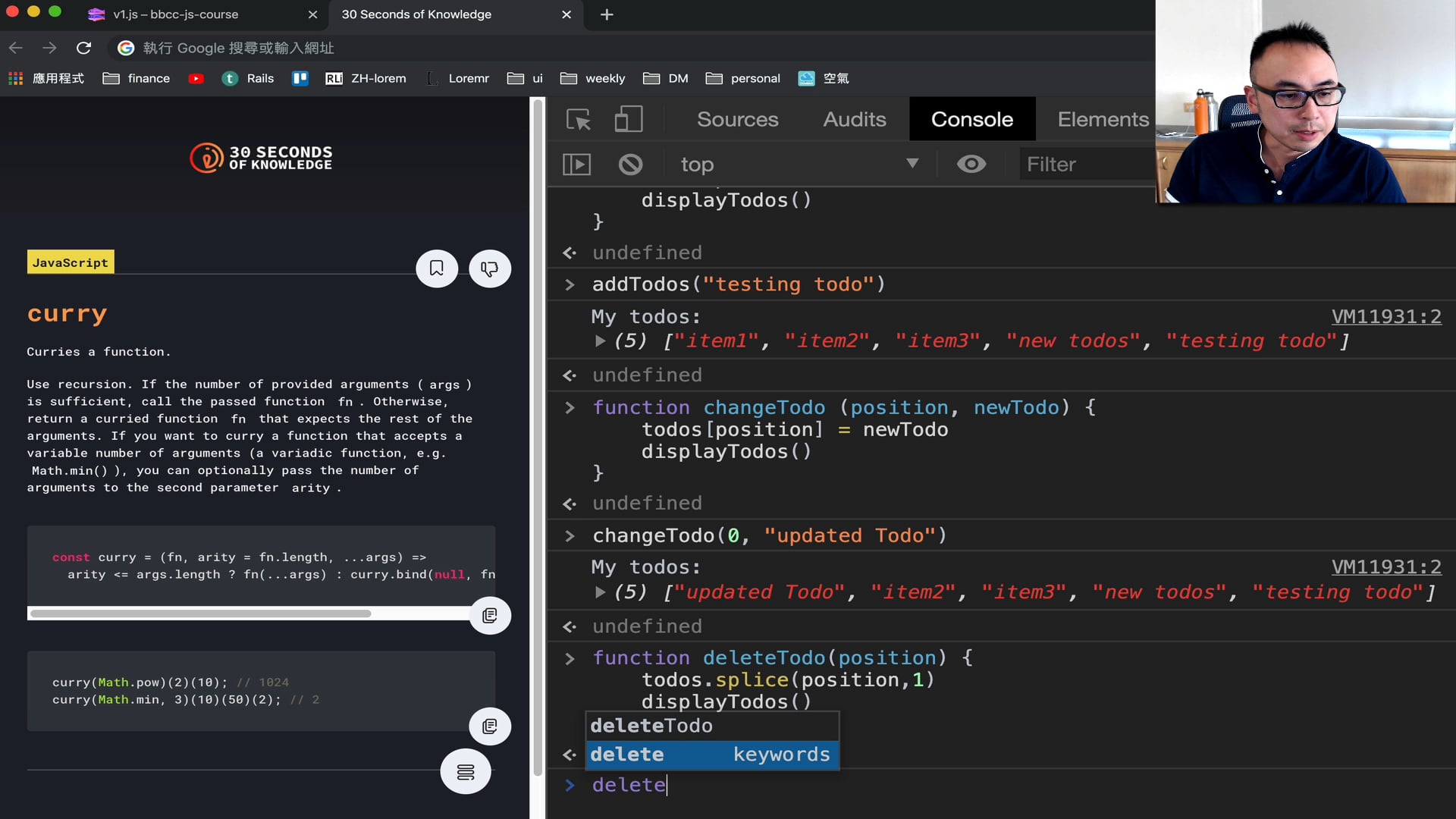This screenshot has height=819, width=1456.
Task: Copy the curry code snippet
Action: click(490, 616)
